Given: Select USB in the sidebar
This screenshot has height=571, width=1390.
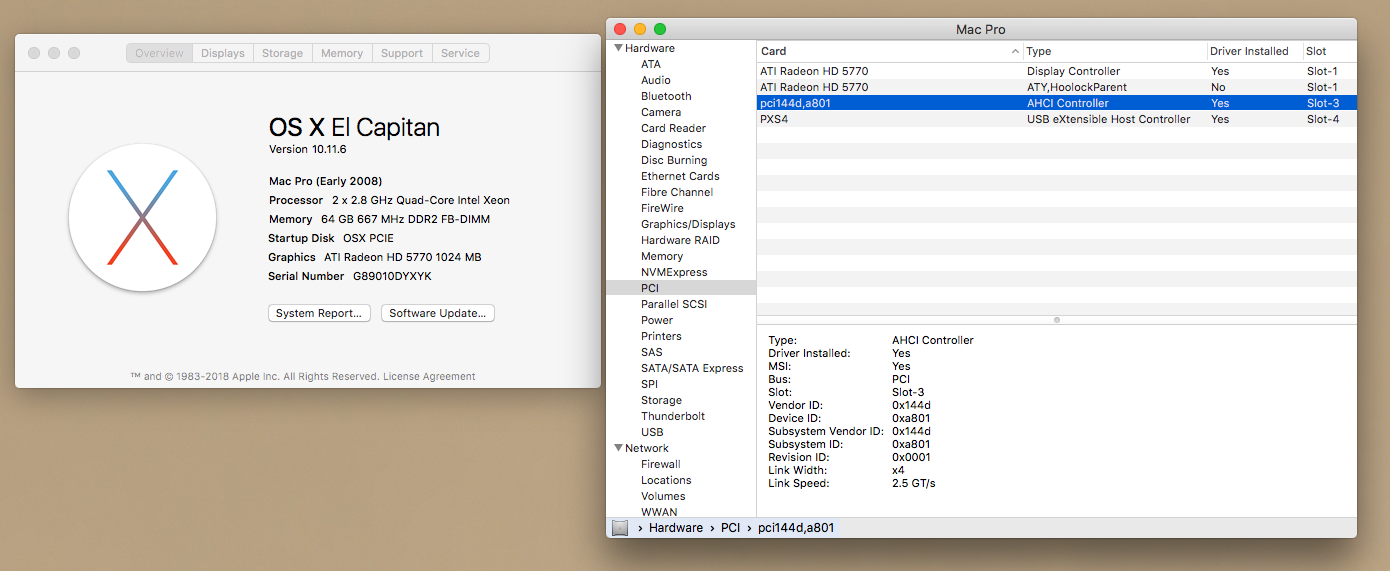Looking at the screenshot, I should click(652, 432).
